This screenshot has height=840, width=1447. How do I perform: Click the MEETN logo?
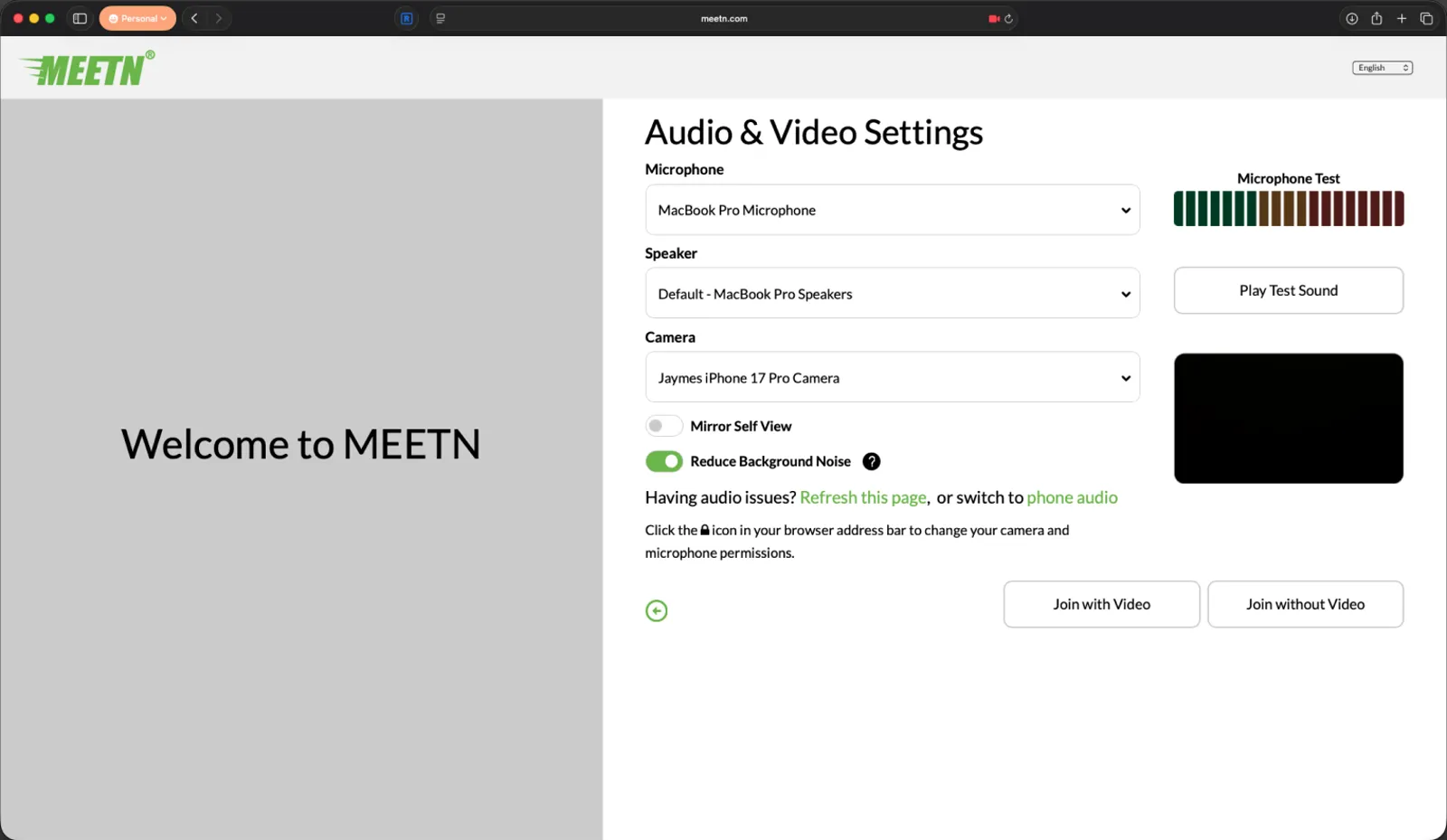click(87, 68)
